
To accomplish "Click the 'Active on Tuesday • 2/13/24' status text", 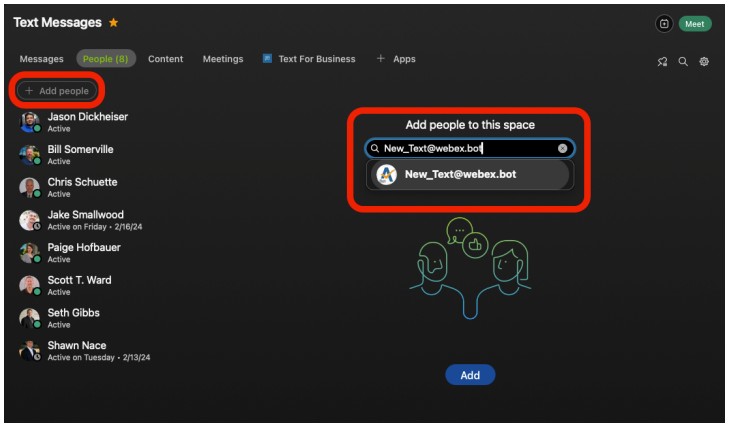I will point(99,358).
